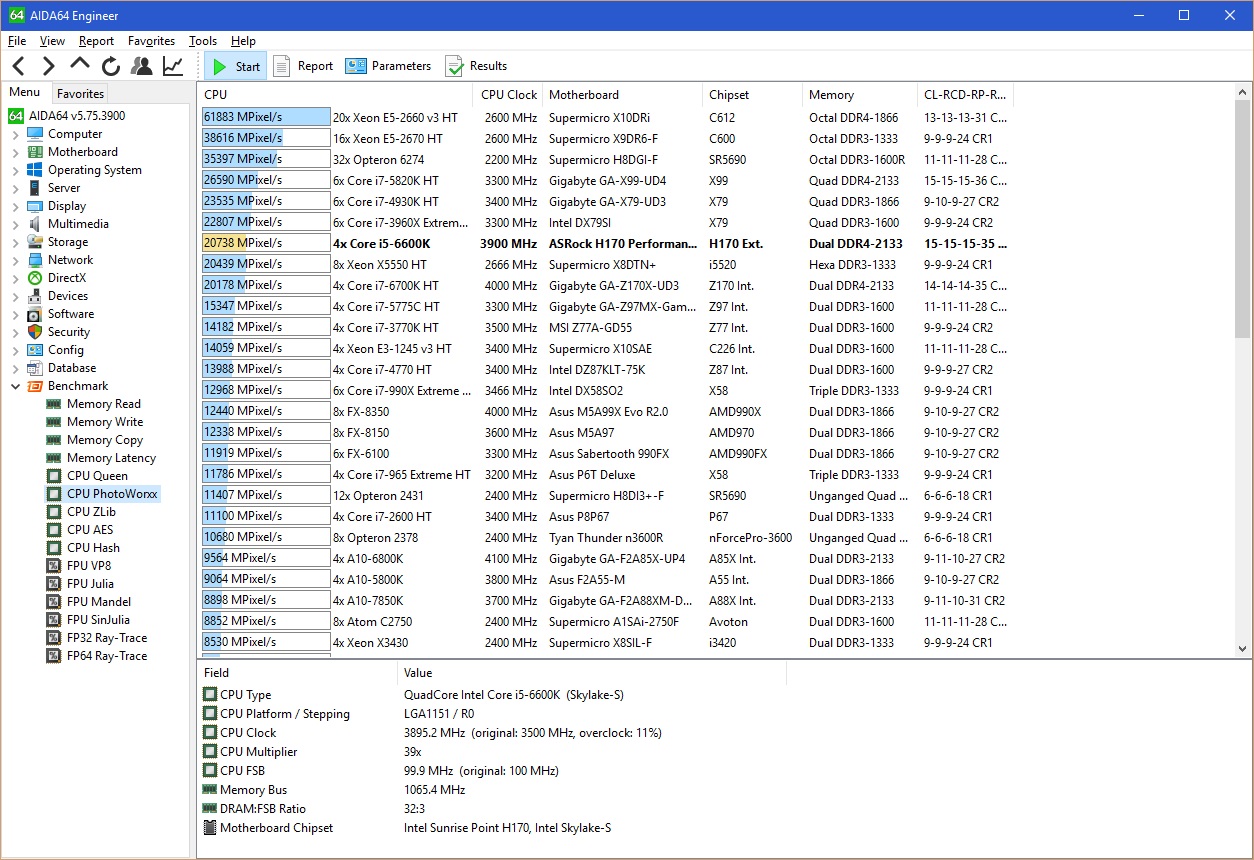Open Memory Write benchmark
Viewport: 1254px width, 860px height.
tap(104, 422)
